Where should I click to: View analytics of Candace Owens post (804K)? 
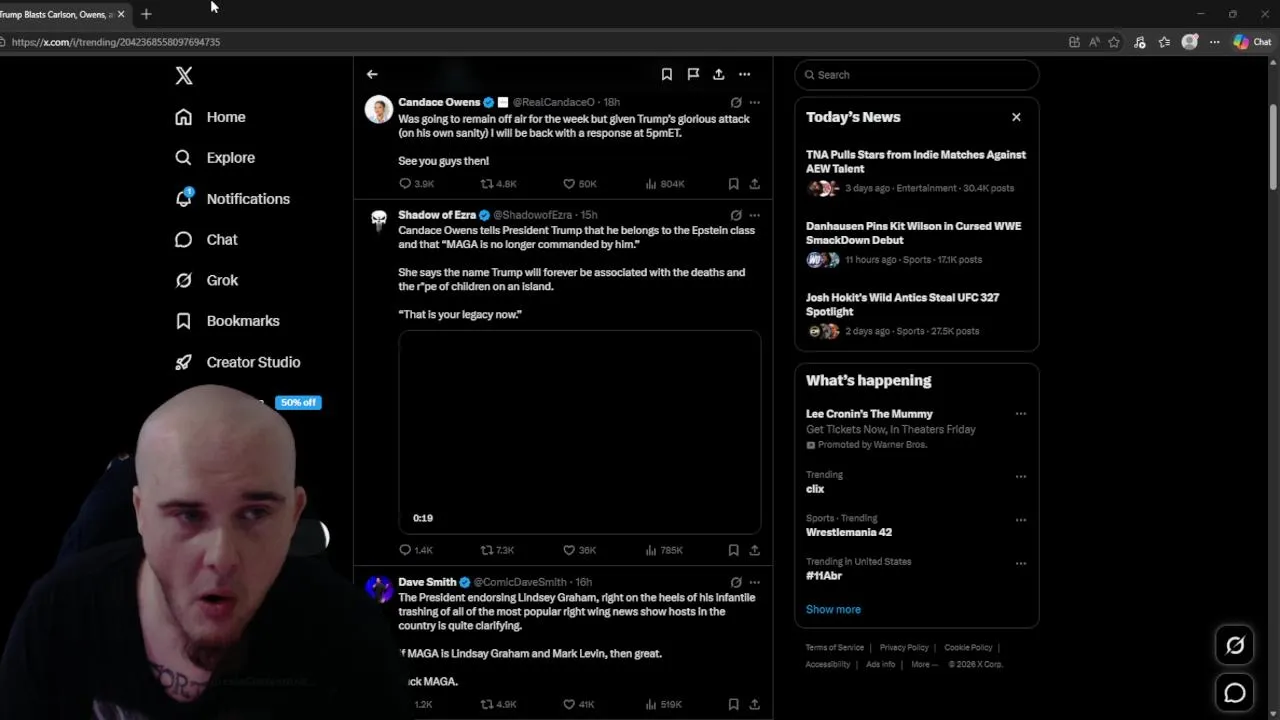pyautogui.click(x=665, y=184)
